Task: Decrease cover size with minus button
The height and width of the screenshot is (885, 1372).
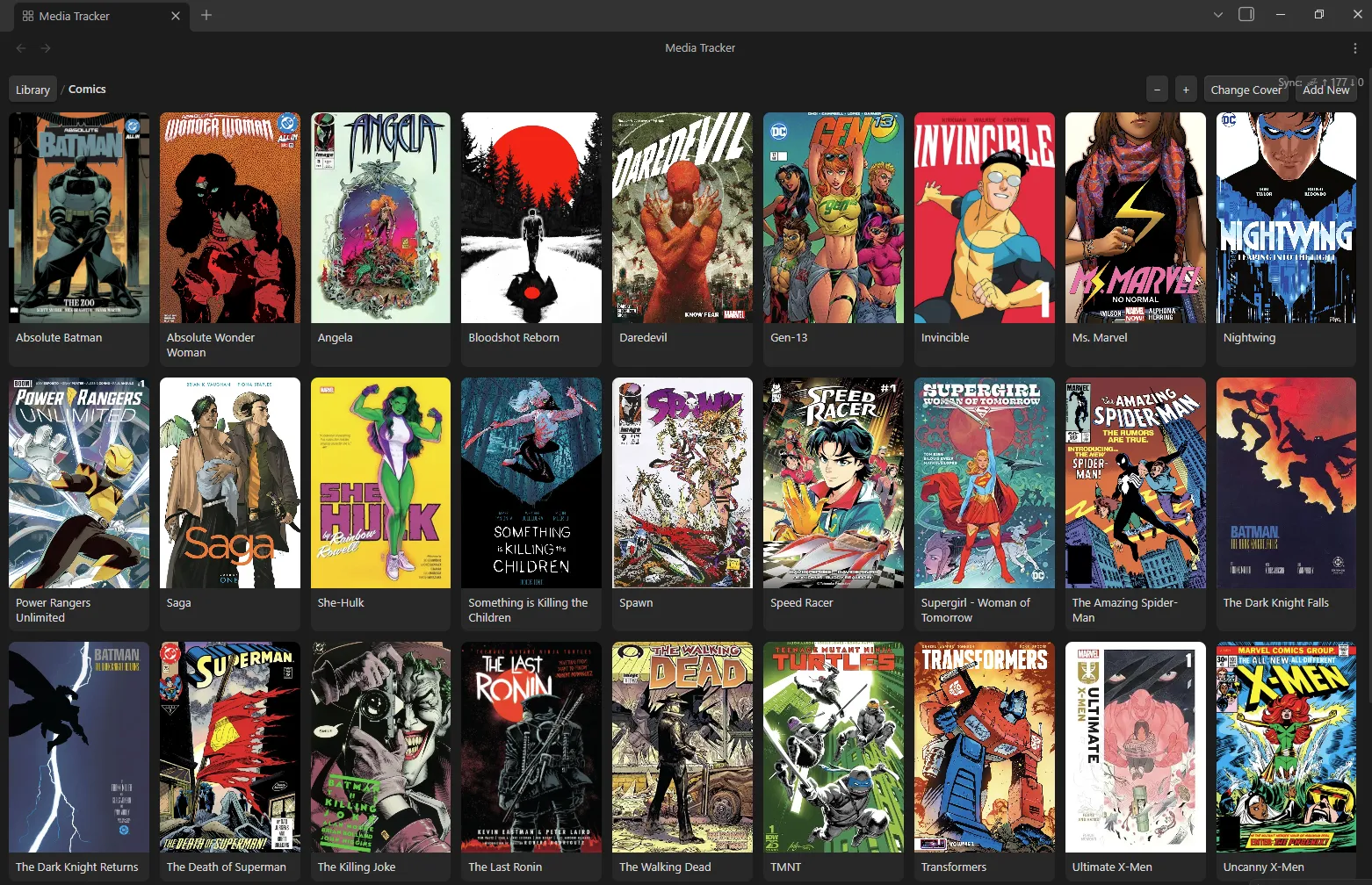Action: [1158, 90]
